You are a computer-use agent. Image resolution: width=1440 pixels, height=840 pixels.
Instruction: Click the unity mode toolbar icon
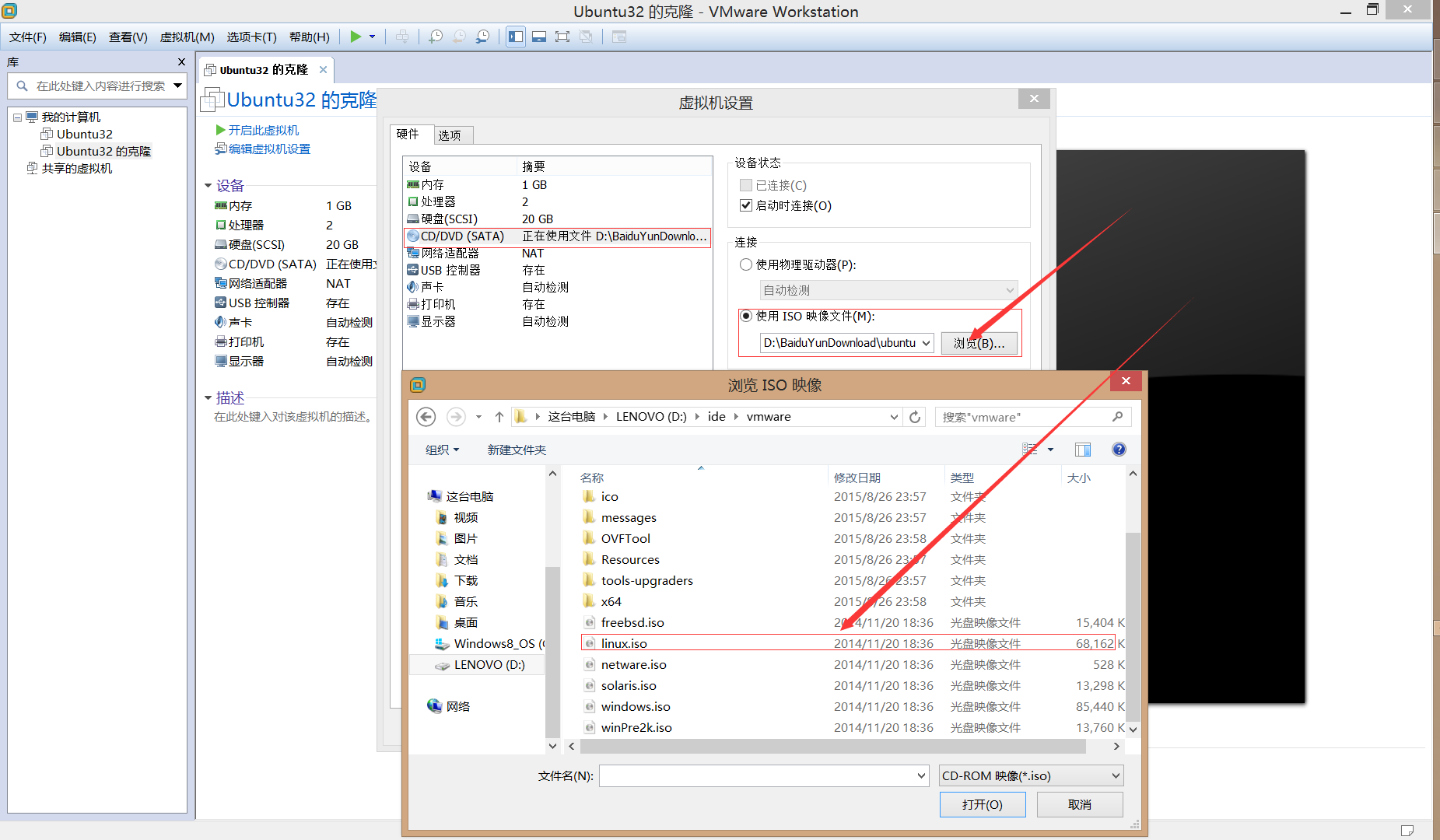(x=586, y=37)
